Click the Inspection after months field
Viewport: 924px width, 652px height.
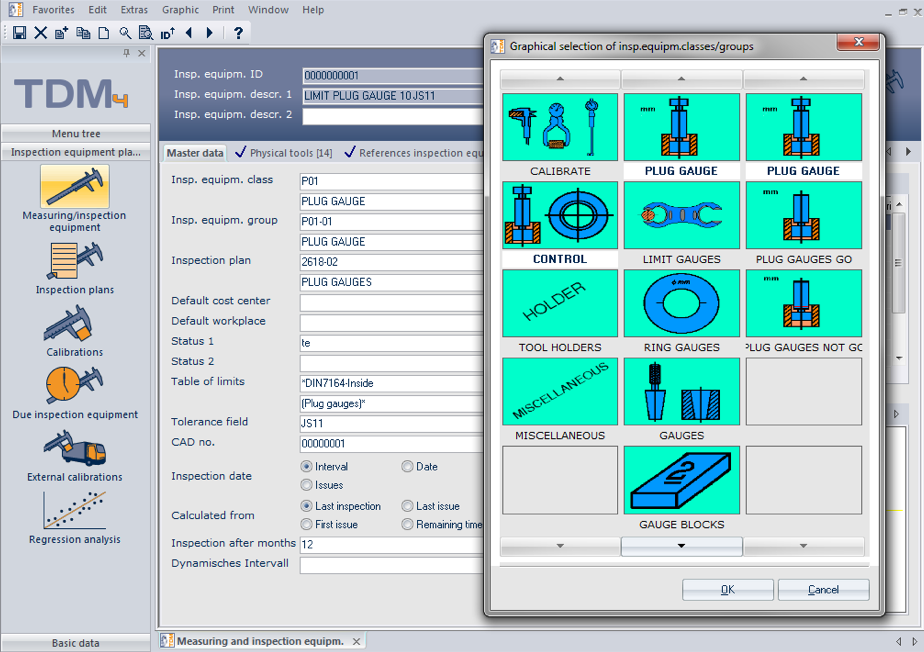coord(391,544)
